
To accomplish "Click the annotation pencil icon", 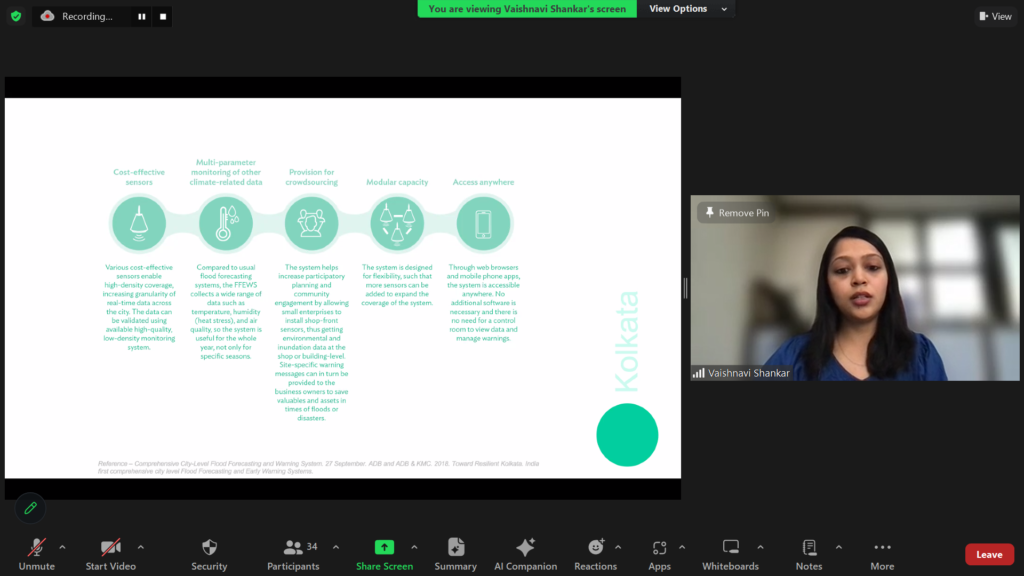I will pyautogui.click(x=31, y=508).
